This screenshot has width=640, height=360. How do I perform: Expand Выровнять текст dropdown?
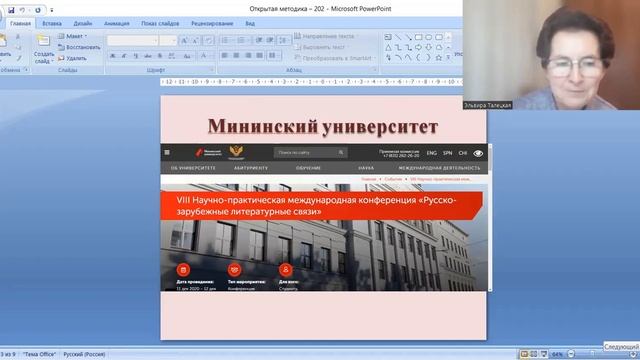tap(321, 47)
